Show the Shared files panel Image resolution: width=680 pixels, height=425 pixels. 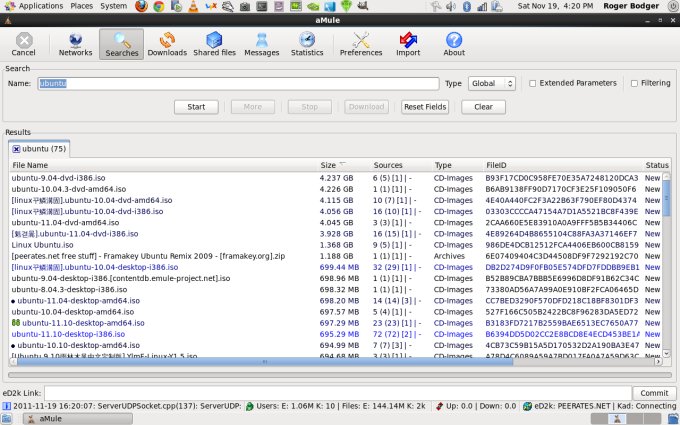(x=213, y=41)
